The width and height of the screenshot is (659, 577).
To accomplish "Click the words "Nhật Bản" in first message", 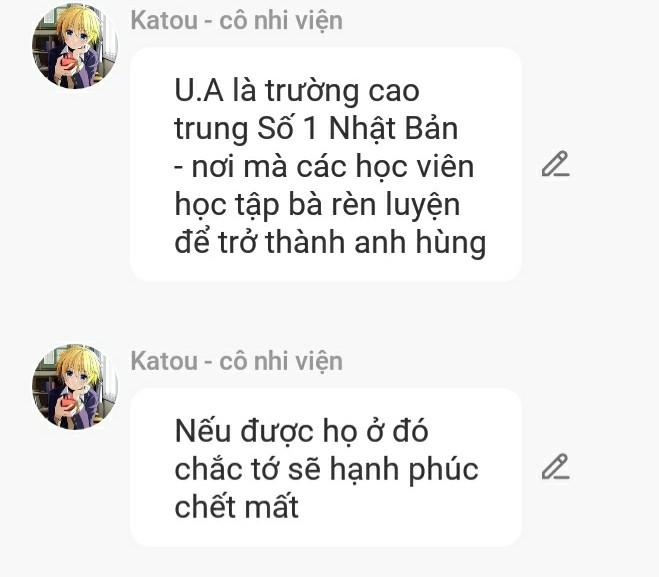I will (x=393, y=128).
